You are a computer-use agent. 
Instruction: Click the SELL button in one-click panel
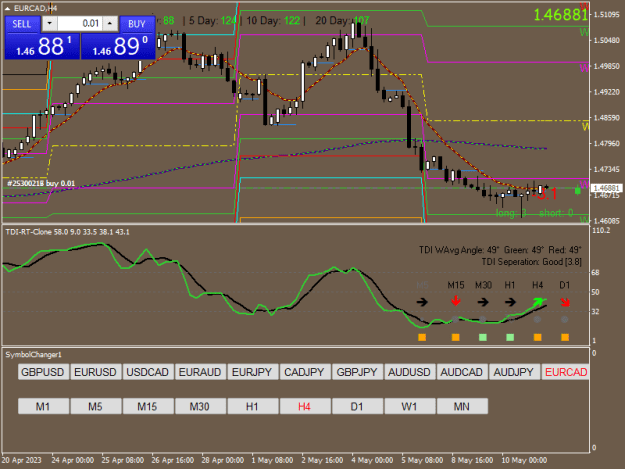[22, 24]
